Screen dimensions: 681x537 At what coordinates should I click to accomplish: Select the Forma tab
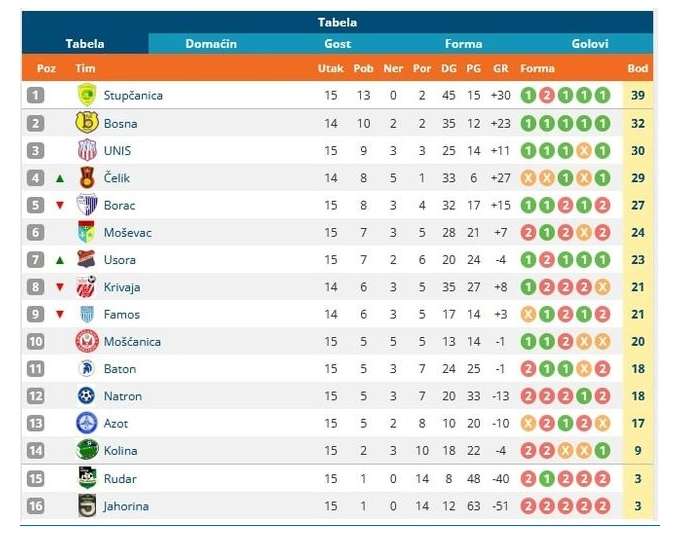(x=463, y=44)
